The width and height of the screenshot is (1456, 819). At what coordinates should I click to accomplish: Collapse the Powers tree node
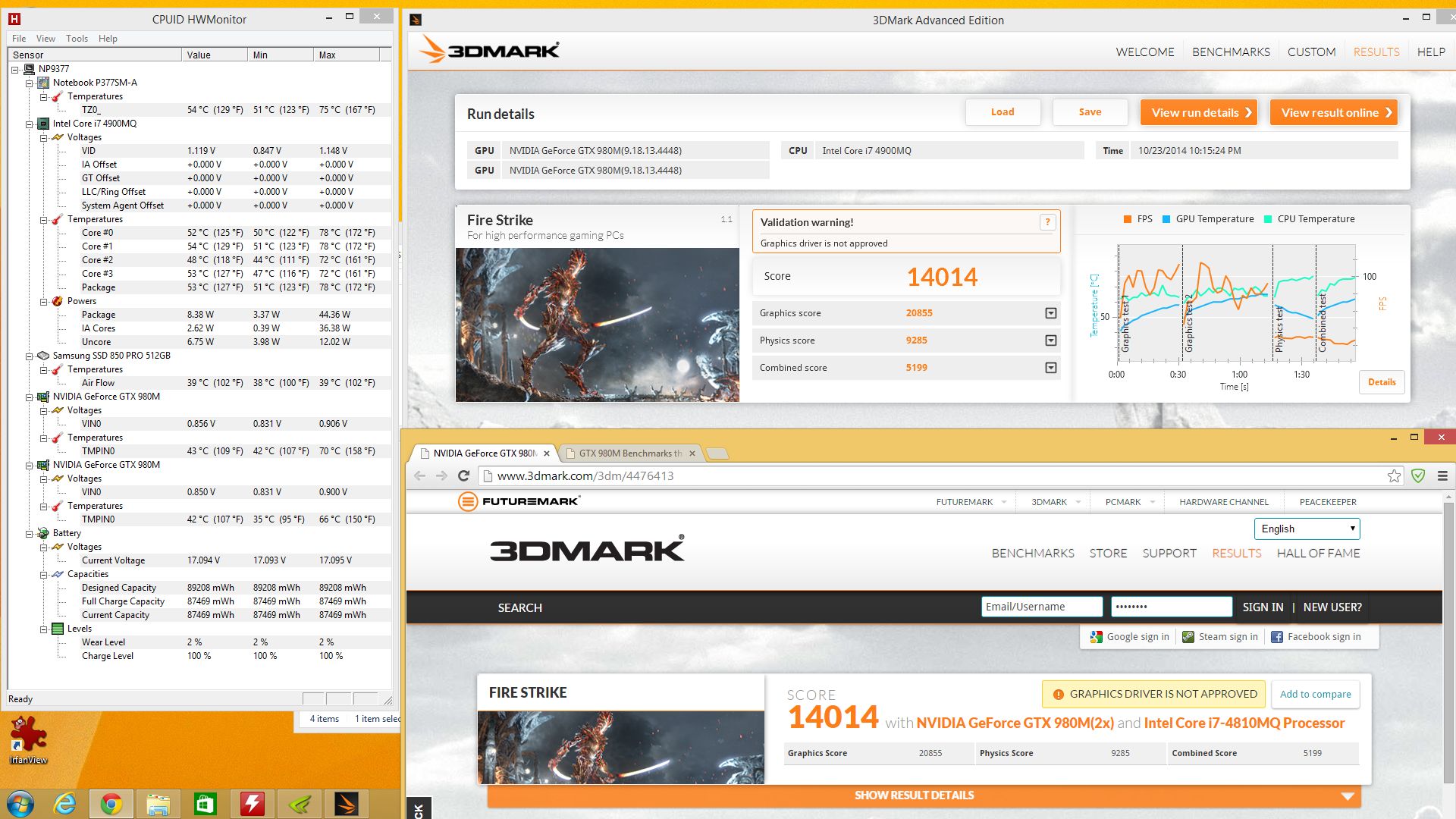(43, 301)
